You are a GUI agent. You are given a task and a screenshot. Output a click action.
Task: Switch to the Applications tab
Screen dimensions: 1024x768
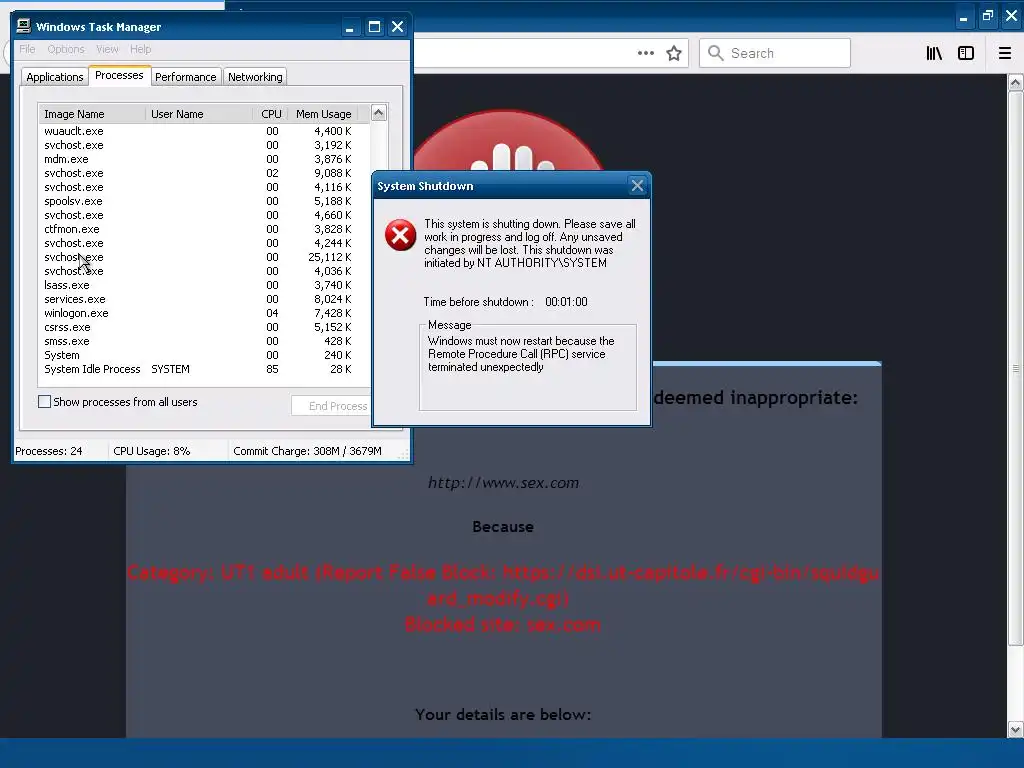click(x=55, y=77)
